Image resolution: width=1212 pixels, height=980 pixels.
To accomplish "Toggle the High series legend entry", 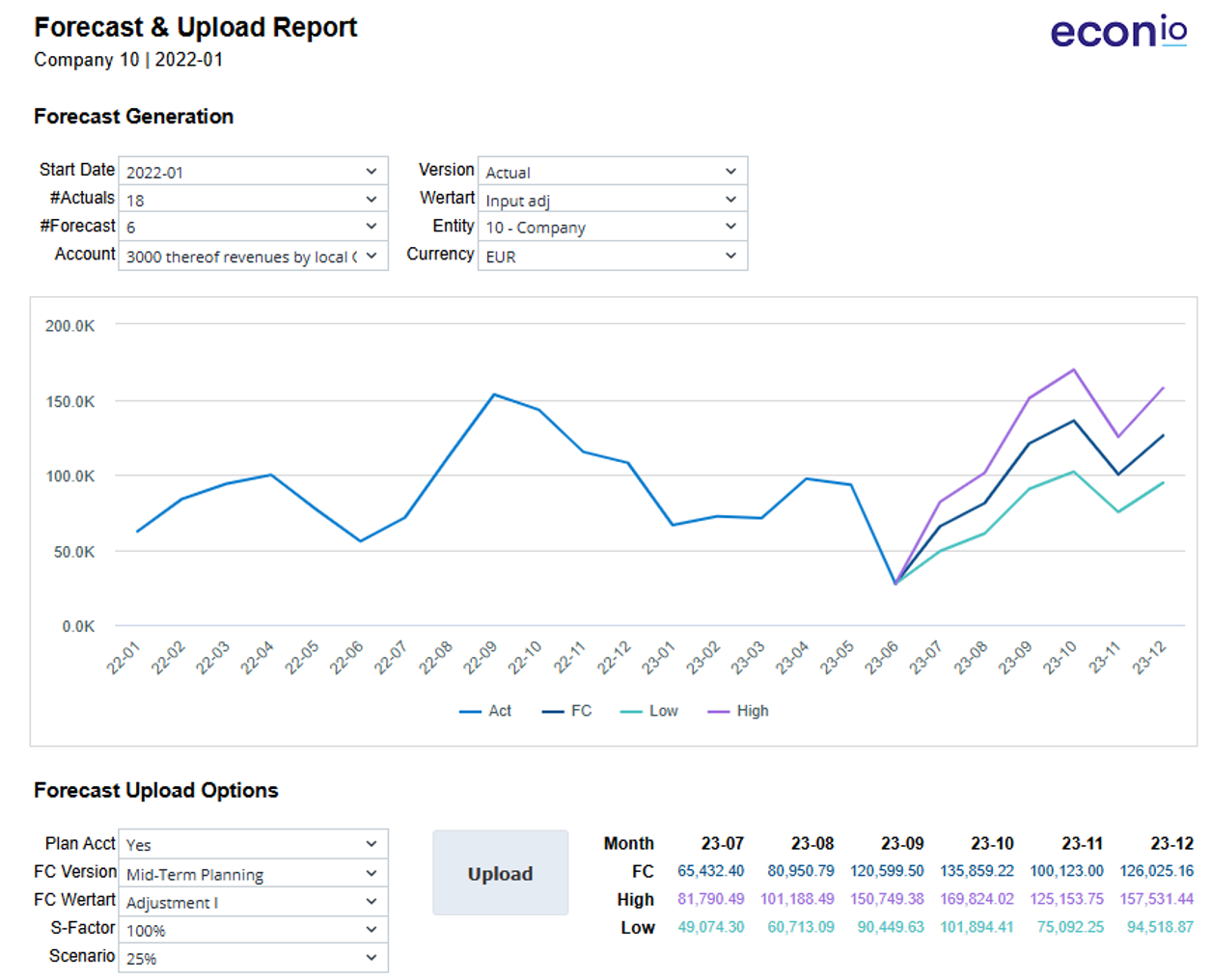I will pos(739,711).
